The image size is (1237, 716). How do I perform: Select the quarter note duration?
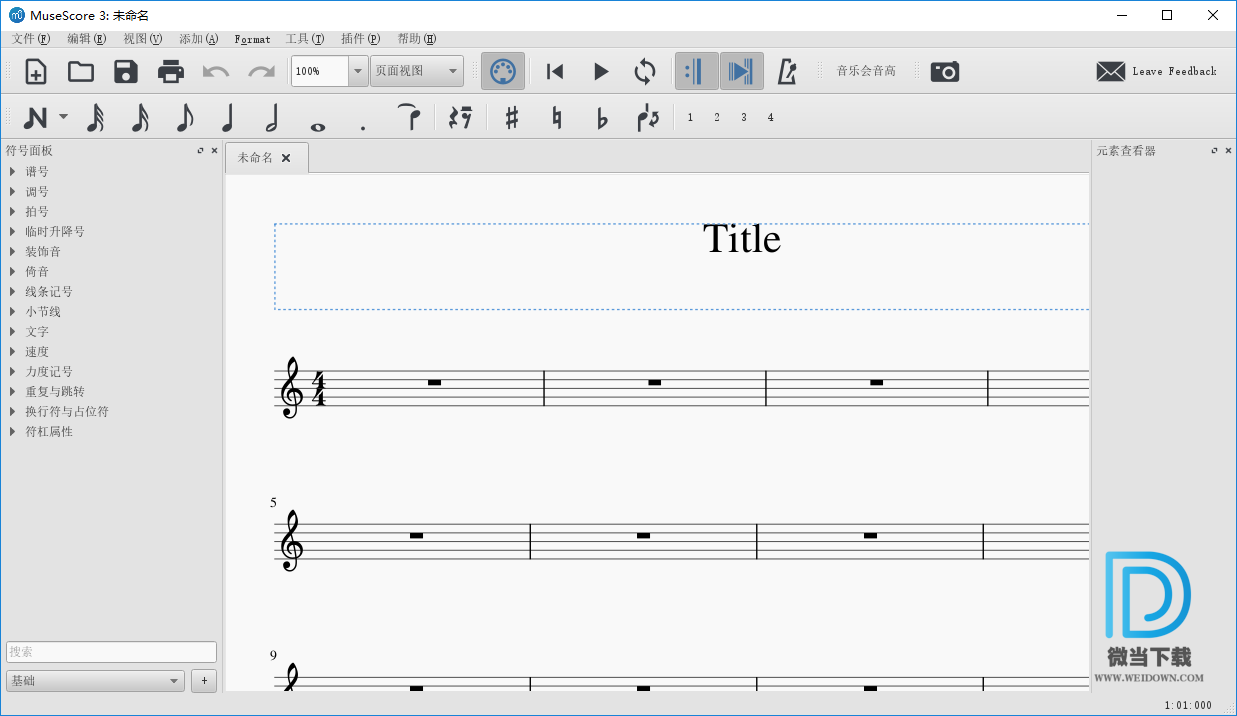point(227,118)
